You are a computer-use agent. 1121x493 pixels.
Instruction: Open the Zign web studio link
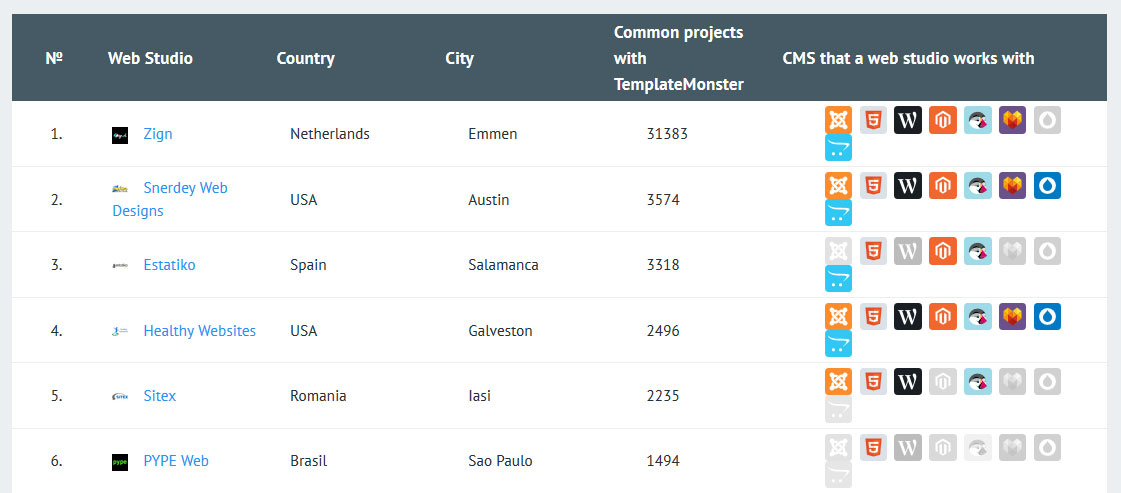pos(158,134)
